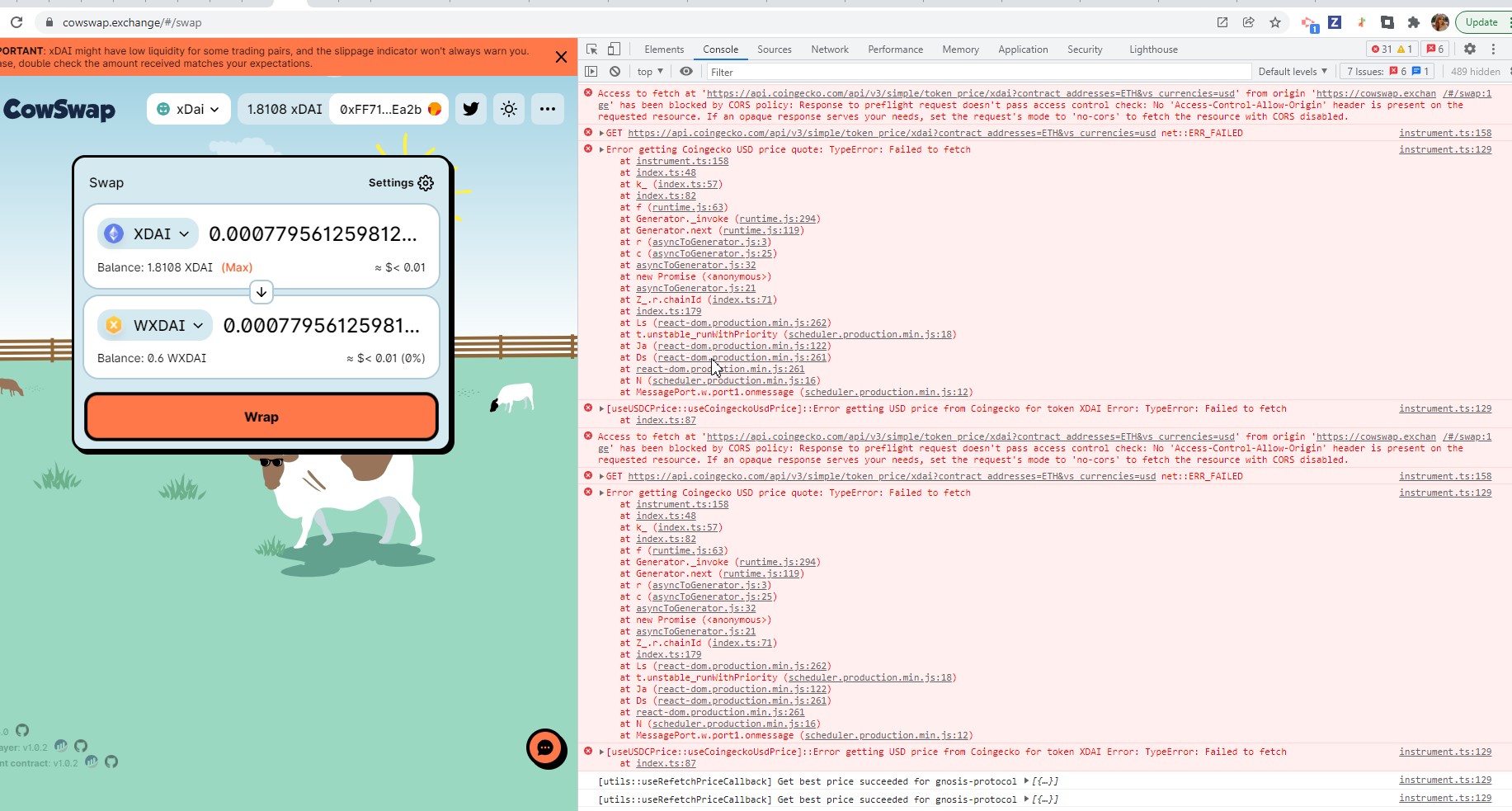This screenshot has width=1512, height=811.
Task: Click the 31 errors counter in the DevTools top bar
Action: 1381,49
